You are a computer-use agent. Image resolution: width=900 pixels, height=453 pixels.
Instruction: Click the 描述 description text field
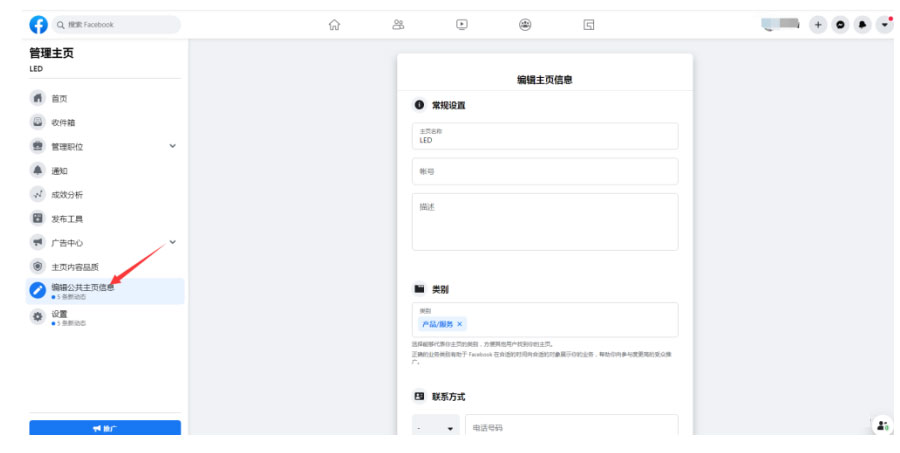545,221
